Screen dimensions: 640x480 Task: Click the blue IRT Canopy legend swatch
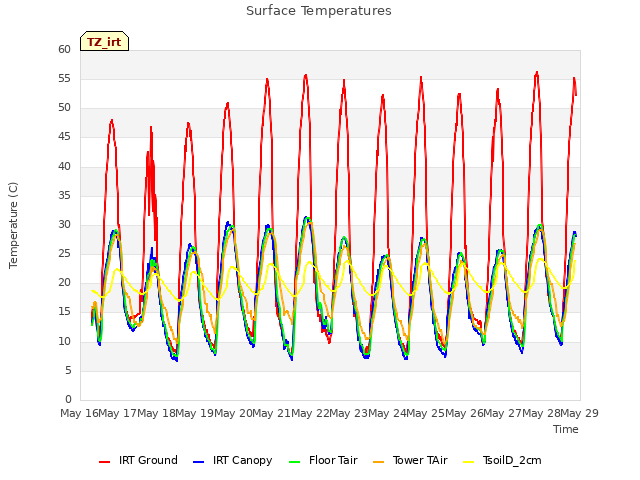click(198, 462)
